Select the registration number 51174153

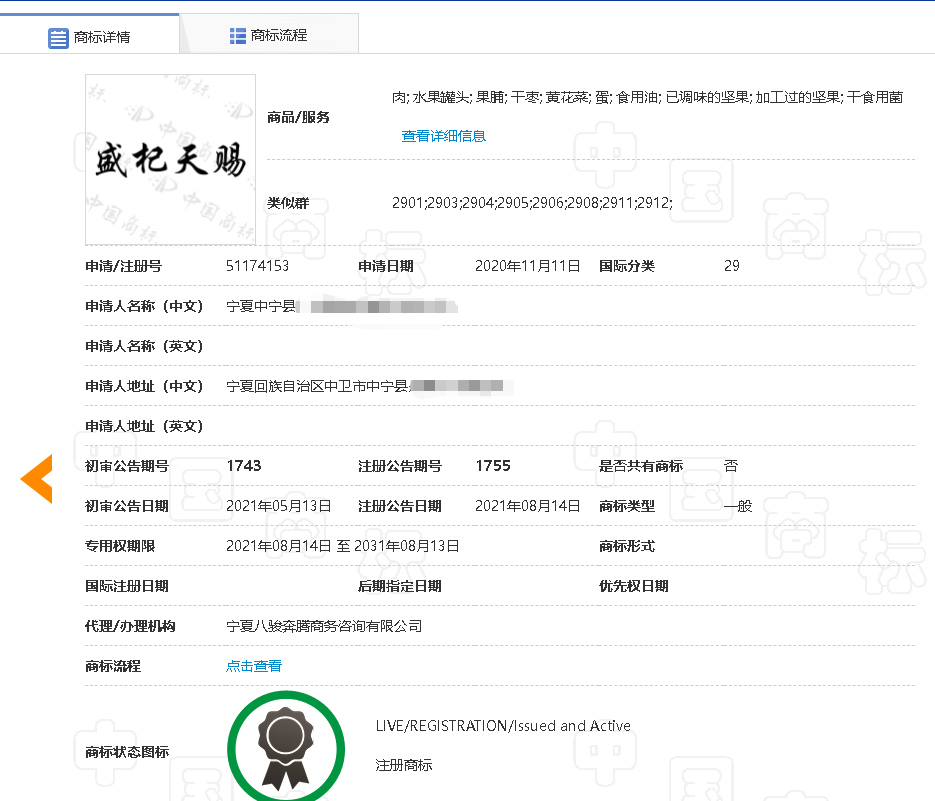(x=257, y=266)
